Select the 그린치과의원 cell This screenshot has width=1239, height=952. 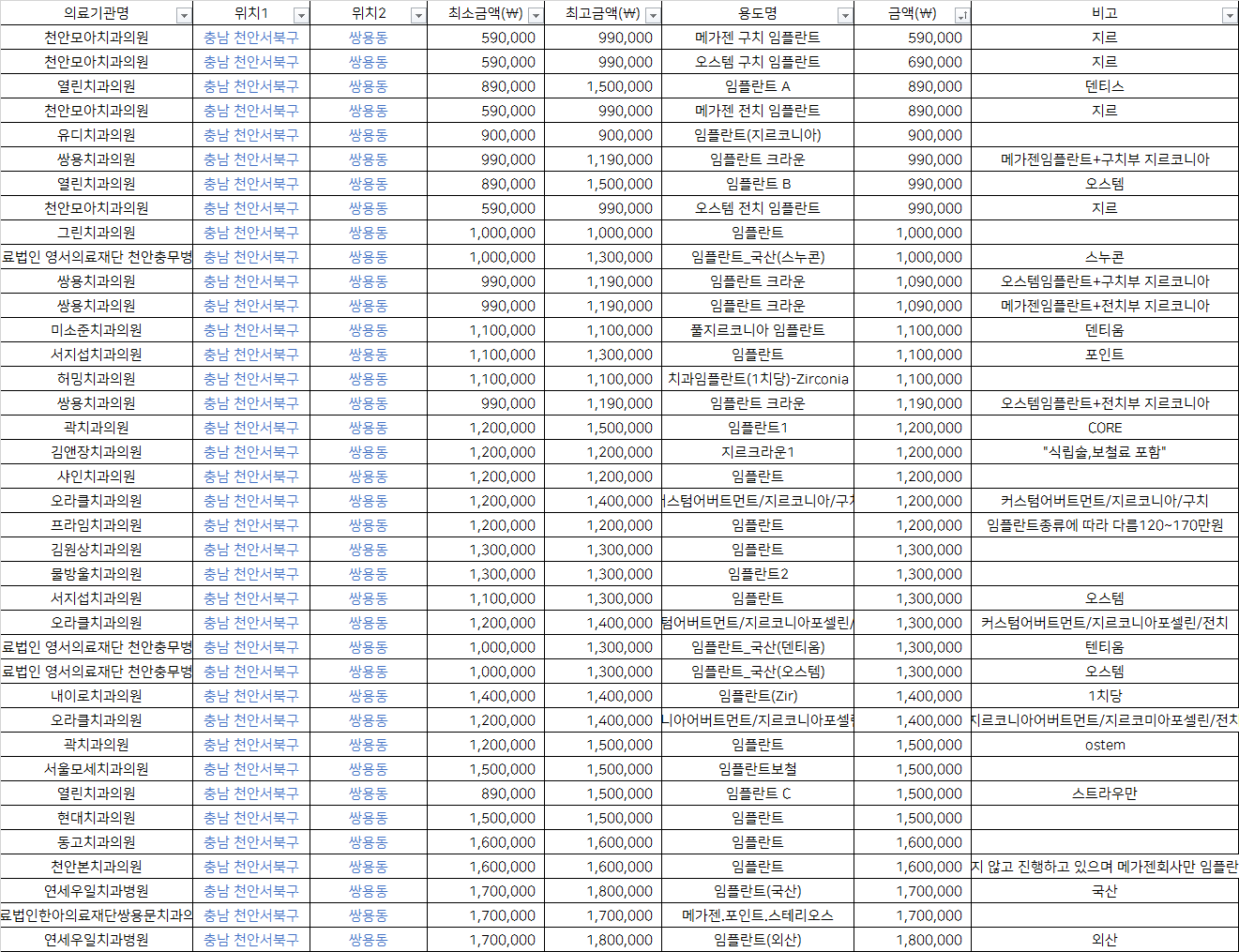tap(97, 233)
